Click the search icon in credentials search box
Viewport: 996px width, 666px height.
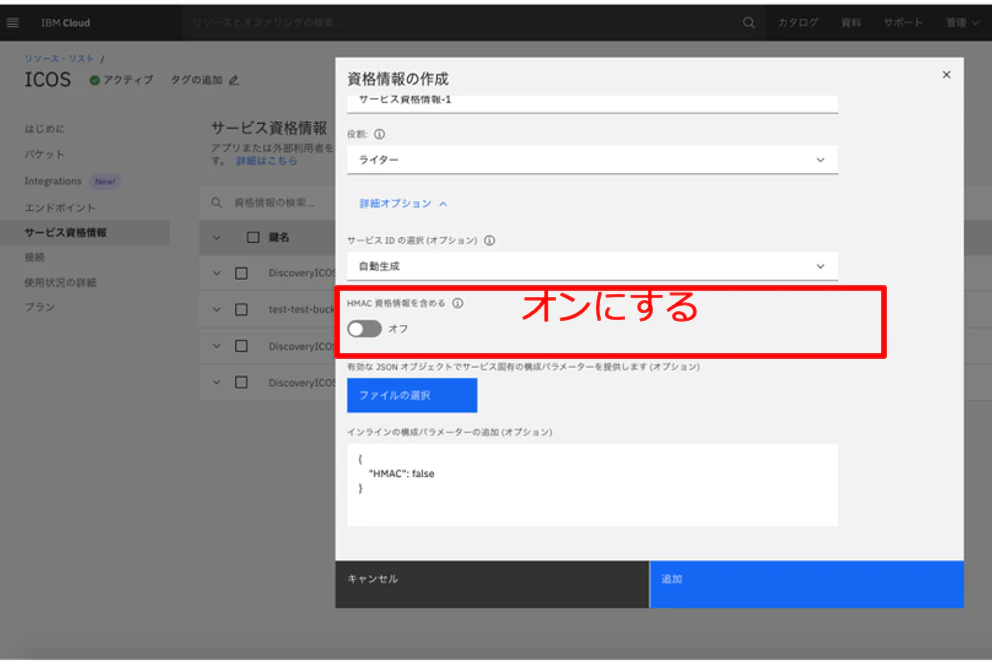217,203
